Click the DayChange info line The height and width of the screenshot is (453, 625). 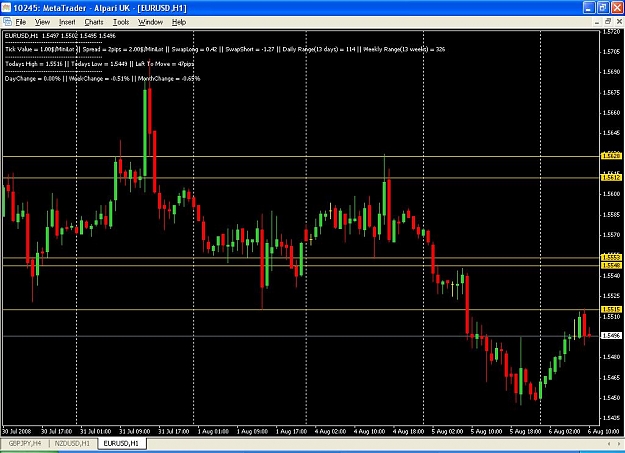[x=102, y=79]
